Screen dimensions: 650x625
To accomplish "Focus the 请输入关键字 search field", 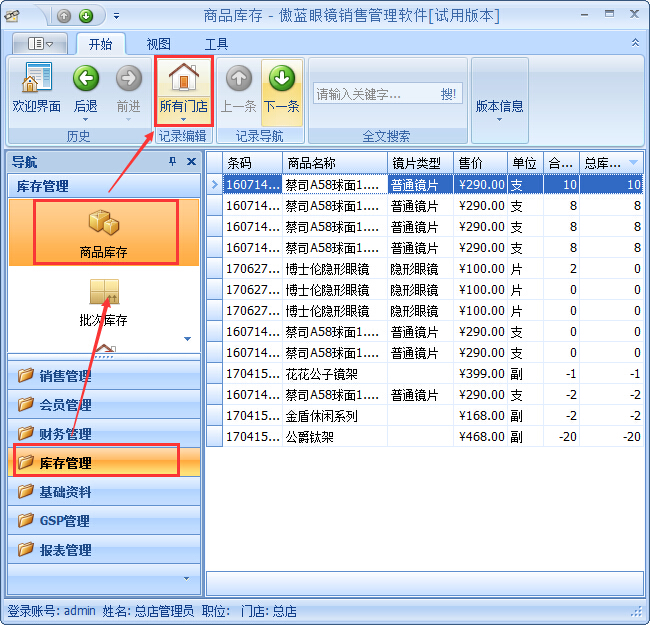I will pyautogui.click(x=375, y=94).
